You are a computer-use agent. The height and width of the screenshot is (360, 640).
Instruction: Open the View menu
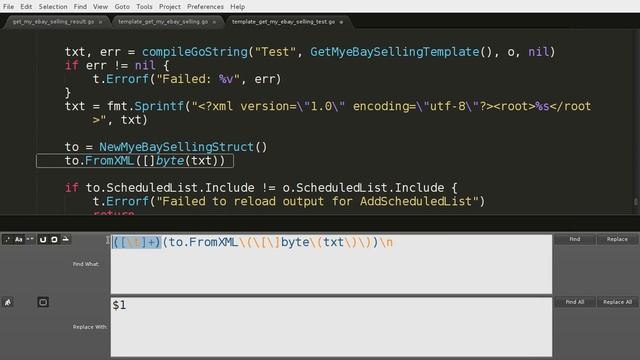[100, 7]
